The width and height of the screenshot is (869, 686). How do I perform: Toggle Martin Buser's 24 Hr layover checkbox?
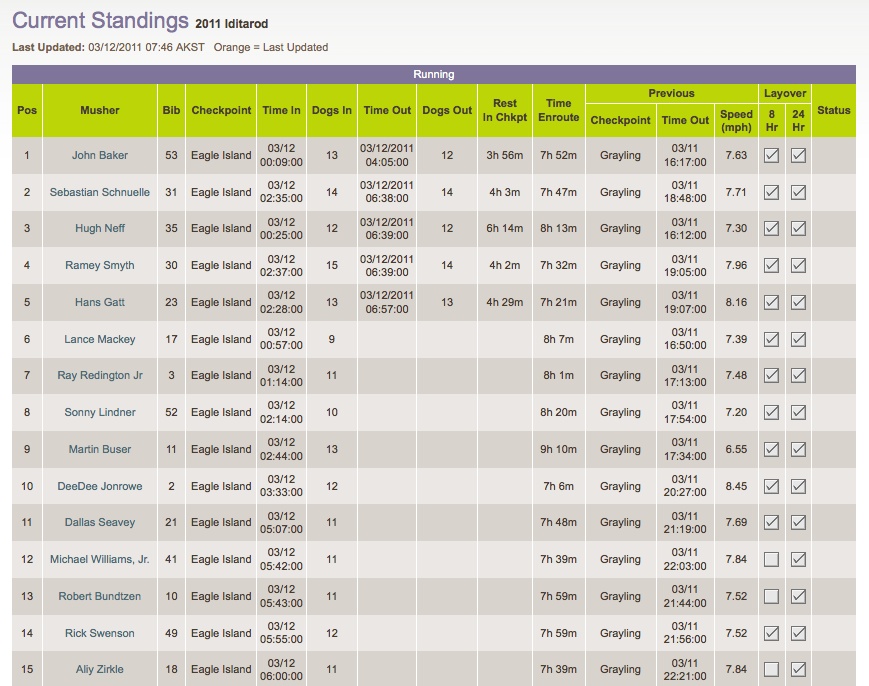798,449
